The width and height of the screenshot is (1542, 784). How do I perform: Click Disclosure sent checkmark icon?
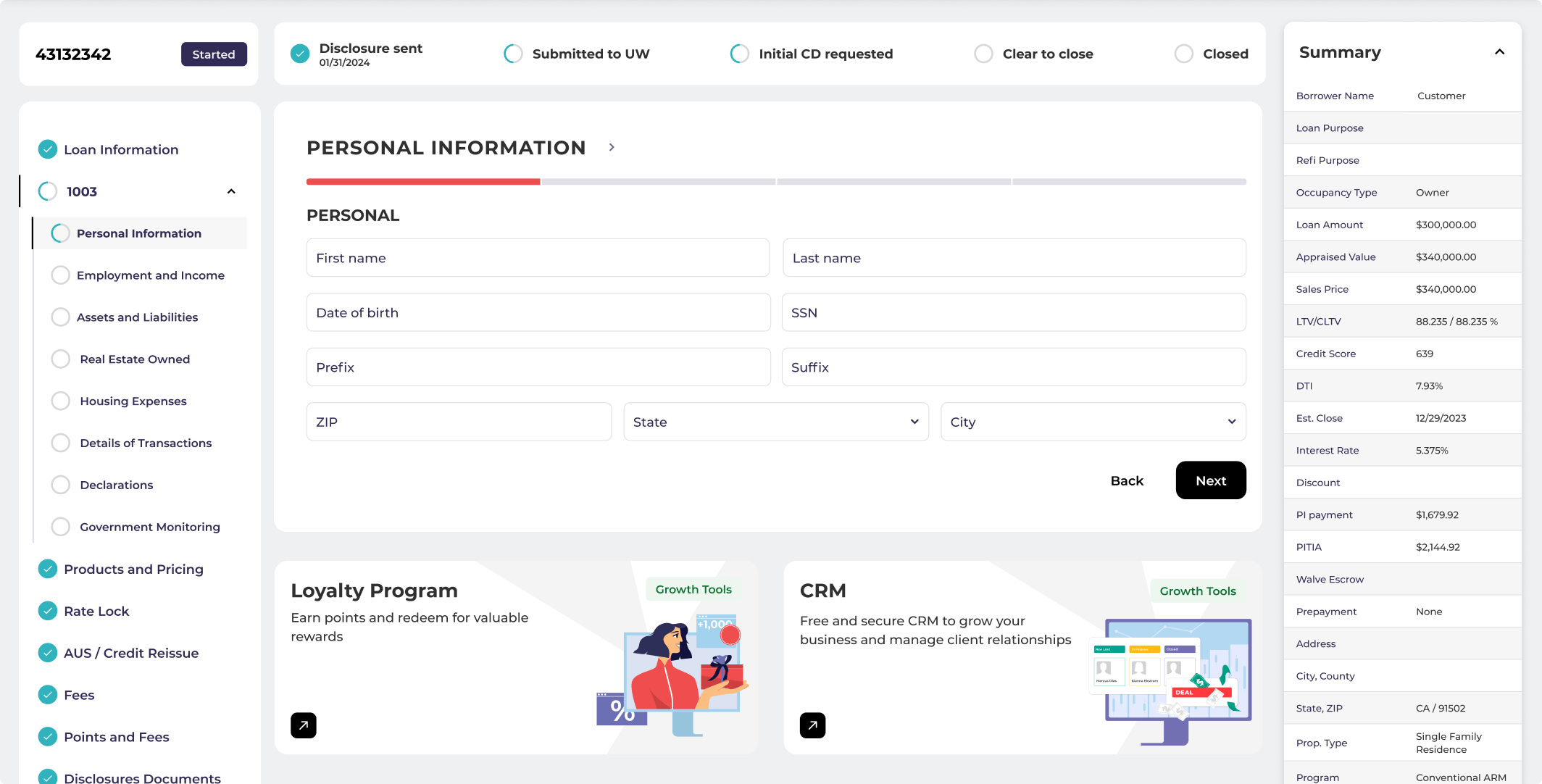point(300,54)
